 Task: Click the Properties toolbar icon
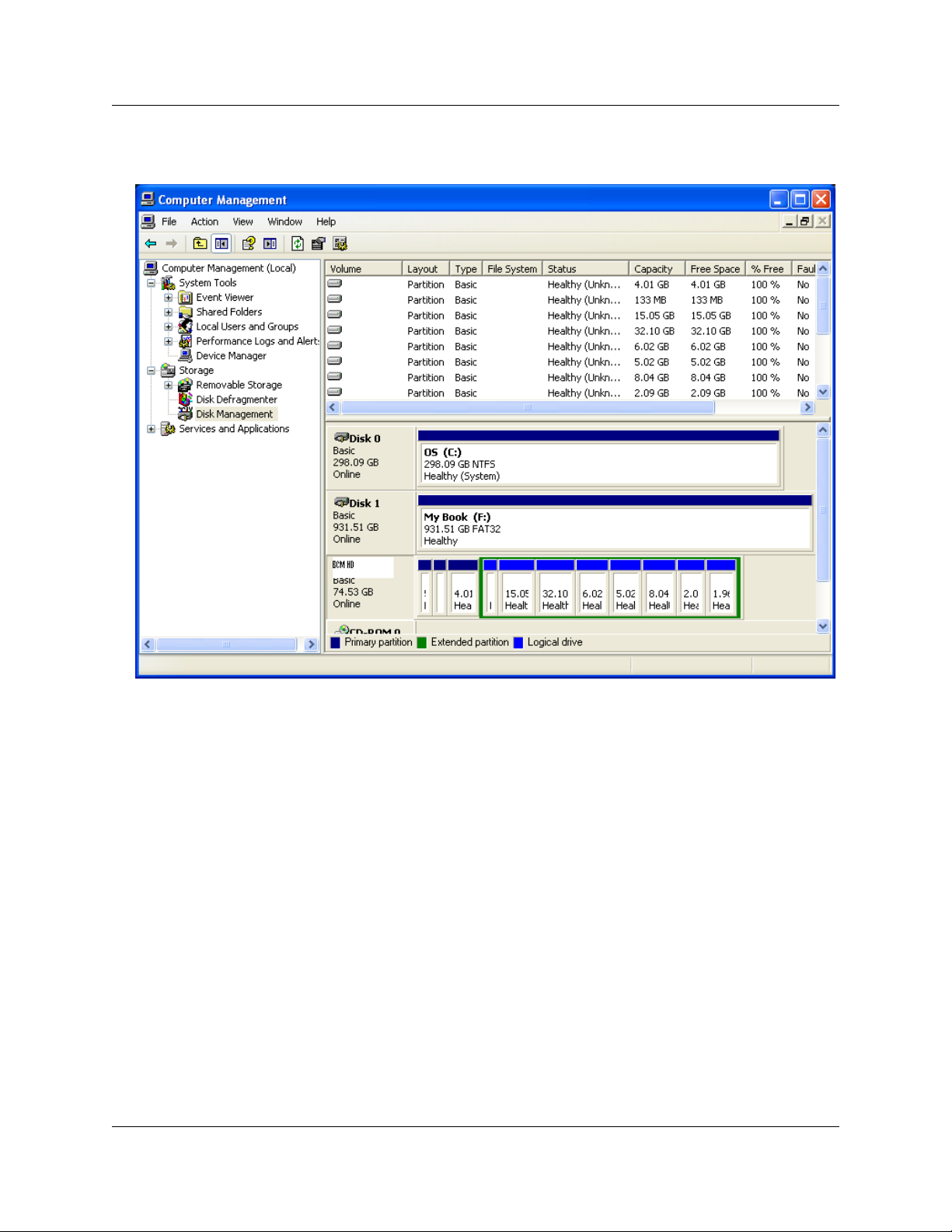[319, 243]
